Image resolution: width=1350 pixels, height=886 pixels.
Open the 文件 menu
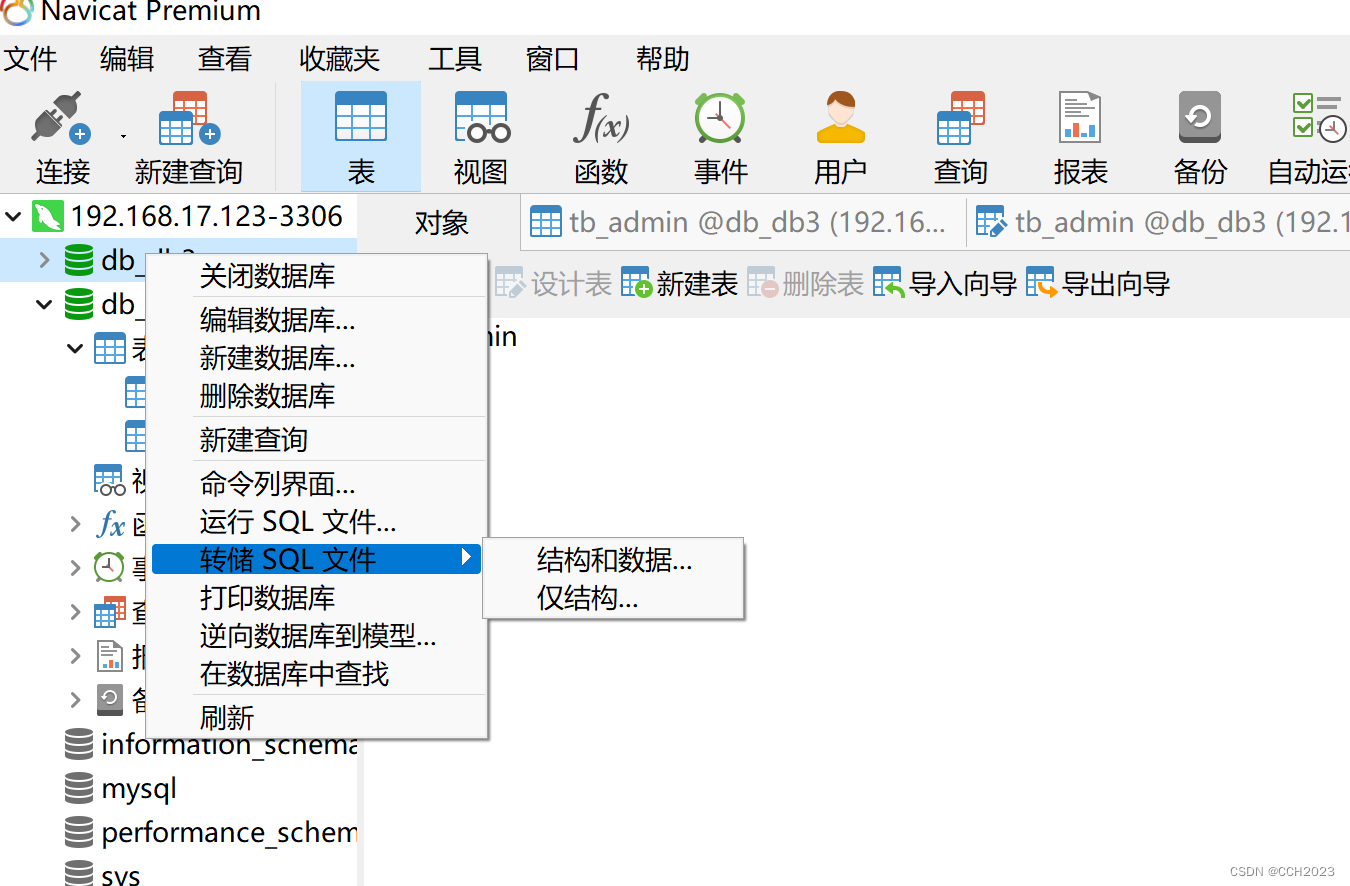pyautogui.click(x=31, y=59)
